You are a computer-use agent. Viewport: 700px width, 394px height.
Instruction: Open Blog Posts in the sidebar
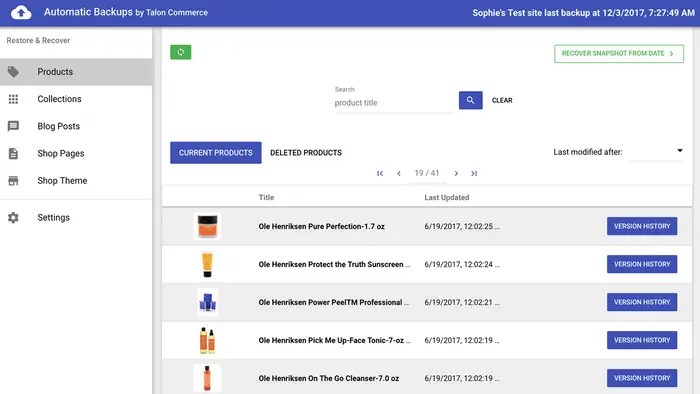coord(76,126)
